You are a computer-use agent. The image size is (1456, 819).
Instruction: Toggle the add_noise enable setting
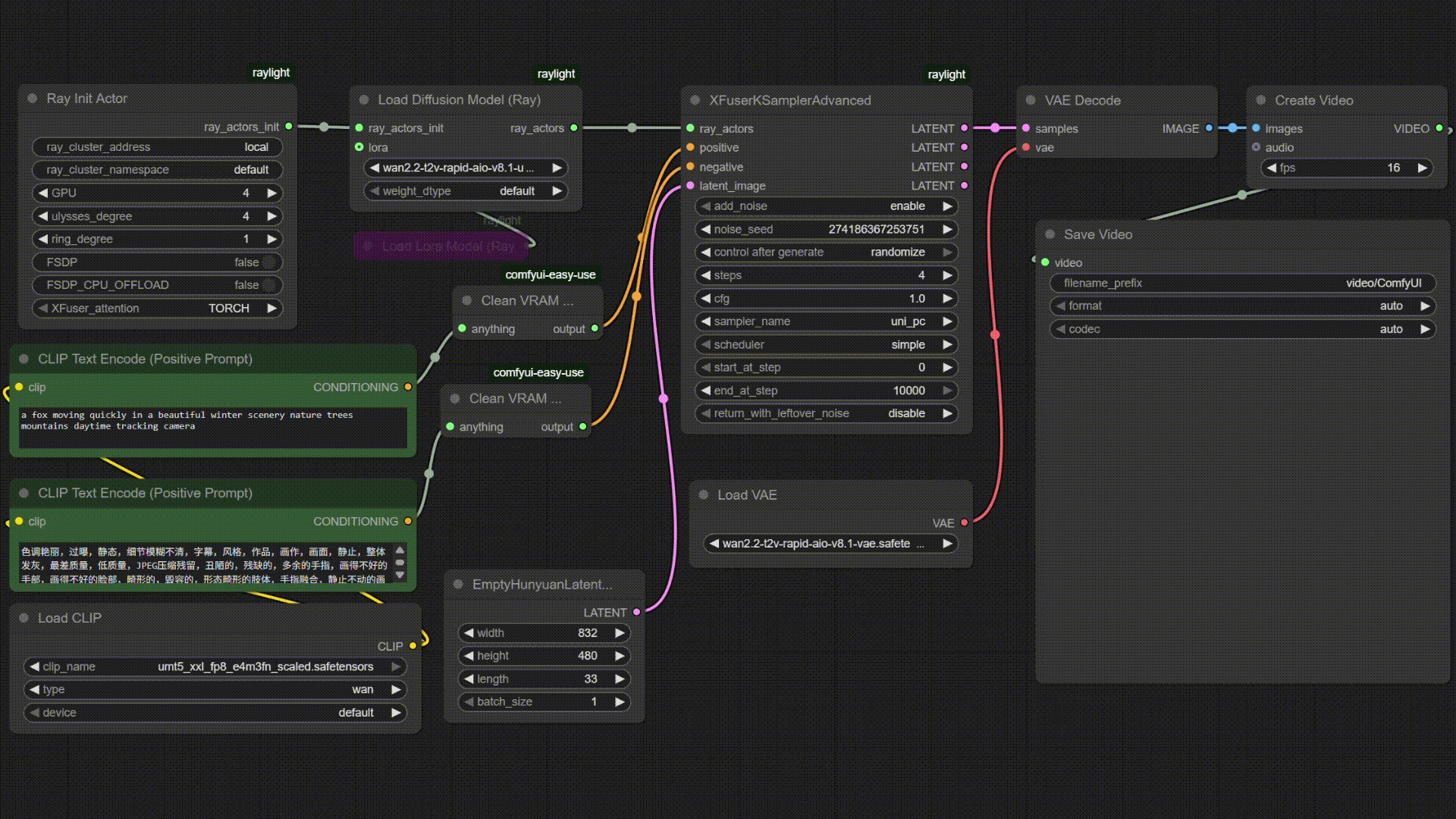pos(826,206)
